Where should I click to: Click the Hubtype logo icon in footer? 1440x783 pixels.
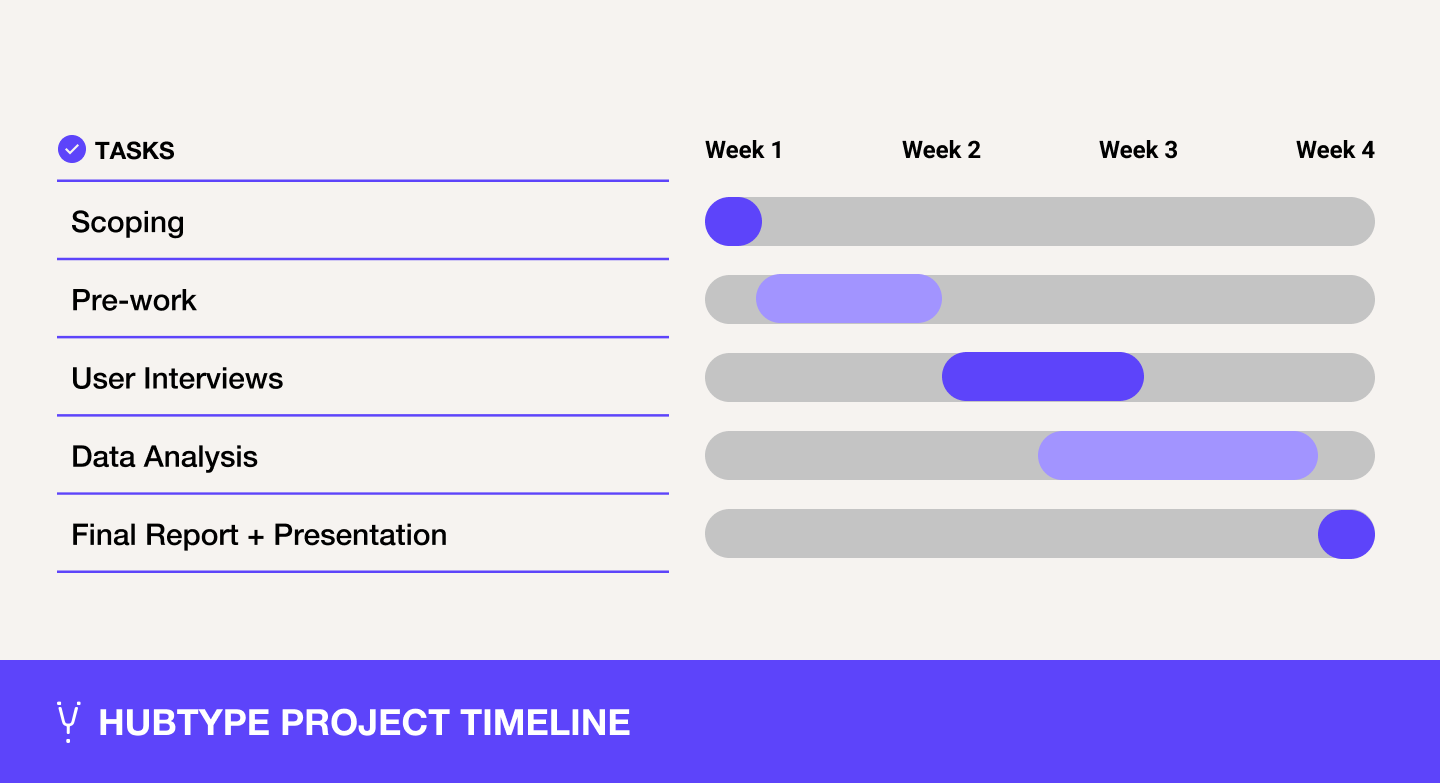pos(68,722)
